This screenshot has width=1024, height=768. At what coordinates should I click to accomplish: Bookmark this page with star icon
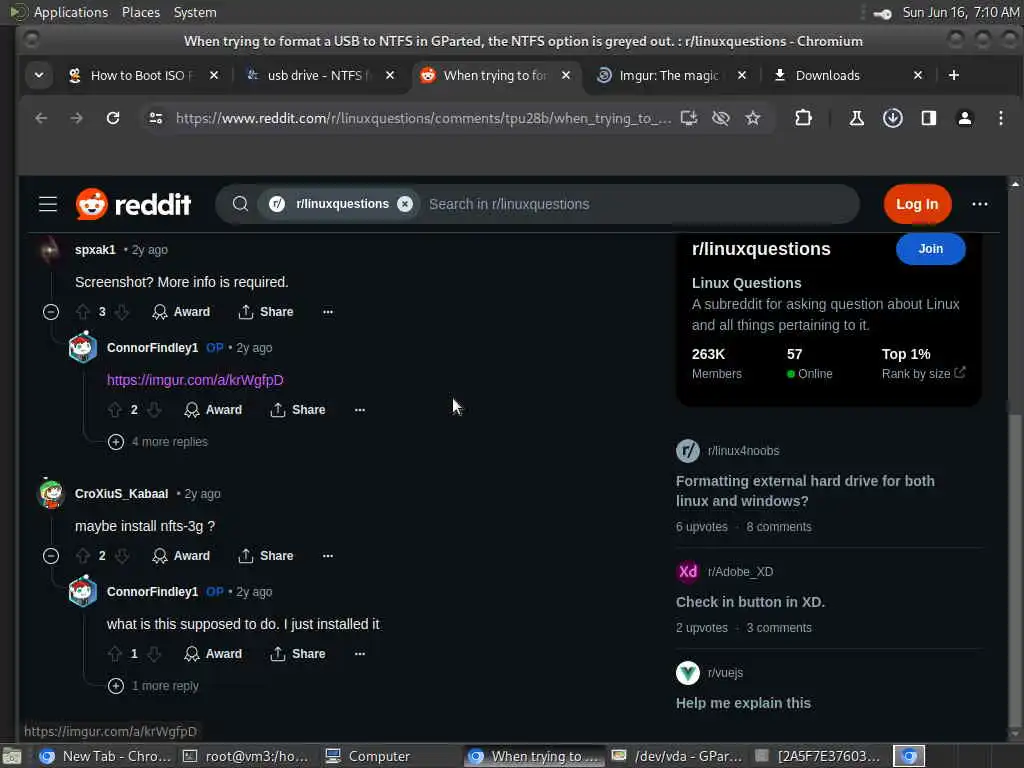[x=753, y=118]
